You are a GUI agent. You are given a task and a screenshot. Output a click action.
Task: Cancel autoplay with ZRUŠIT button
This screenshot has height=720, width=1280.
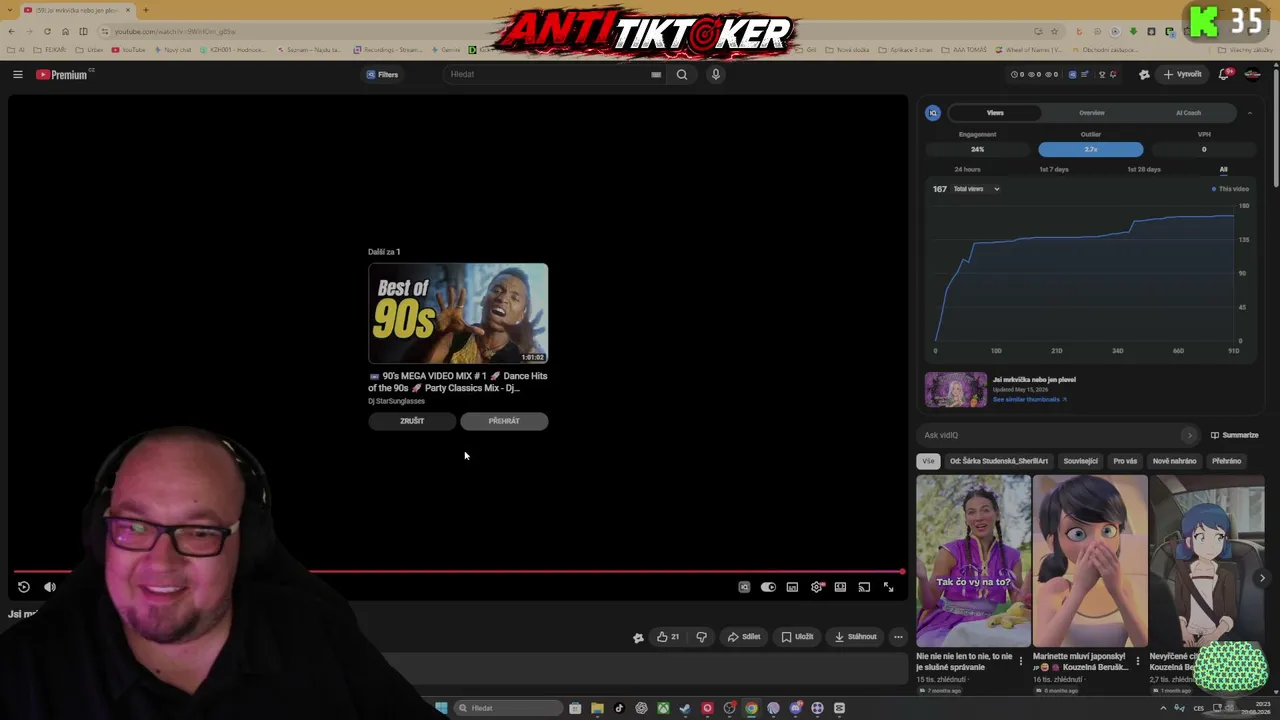click(x=412, y=421)
